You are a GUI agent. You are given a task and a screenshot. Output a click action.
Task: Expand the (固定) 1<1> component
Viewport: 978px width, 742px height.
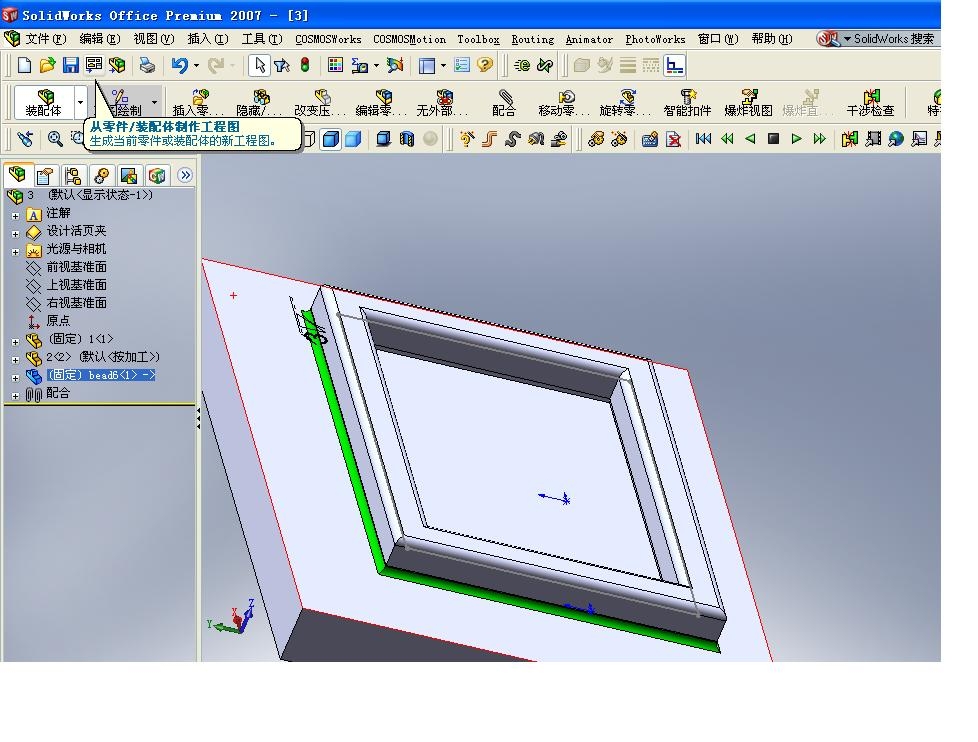16,342
